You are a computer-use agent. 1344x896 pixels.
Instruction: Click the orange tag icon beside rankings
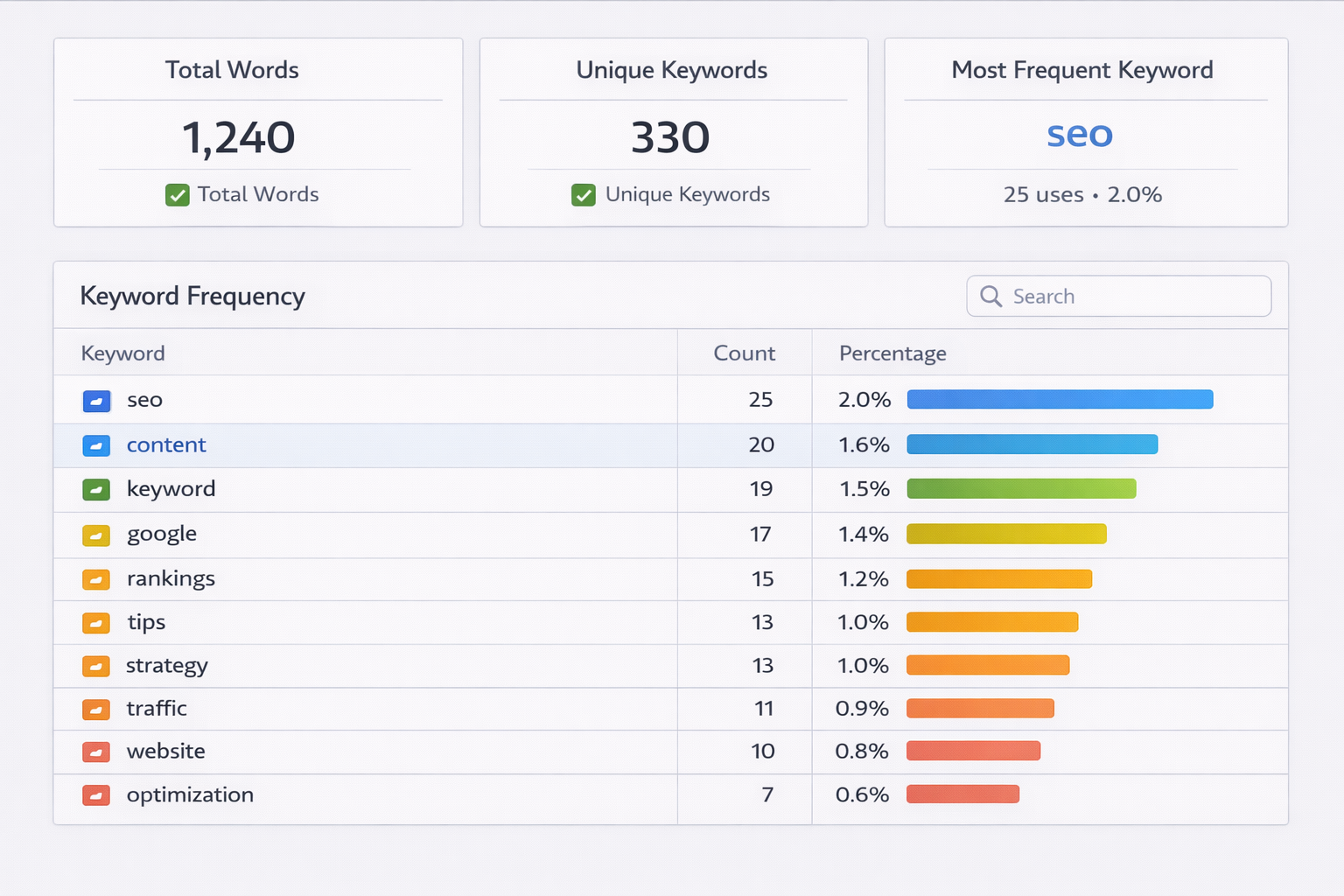96,579
